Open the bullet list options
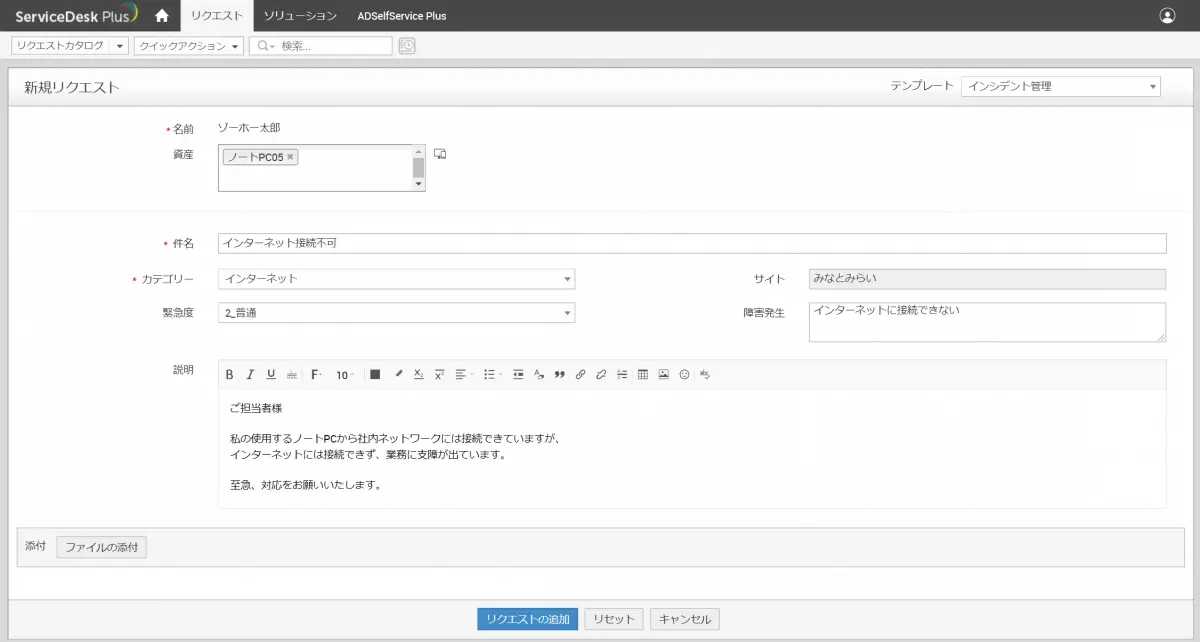Viewport: 1200px width, 642px height. 492,375
